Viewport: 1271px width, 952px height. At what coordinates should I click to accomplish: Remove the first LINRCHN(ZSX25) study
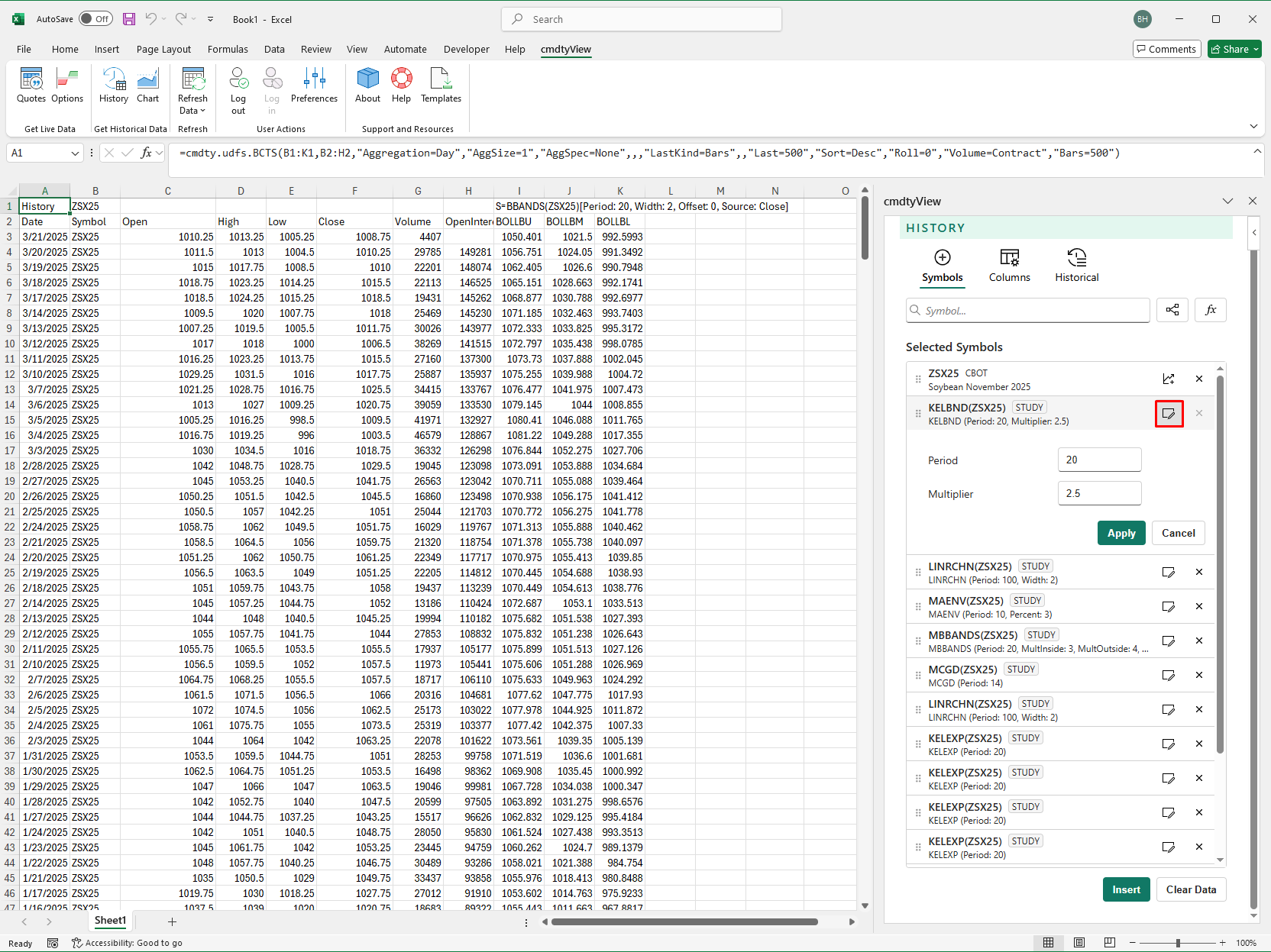[x=1199, y=572]
